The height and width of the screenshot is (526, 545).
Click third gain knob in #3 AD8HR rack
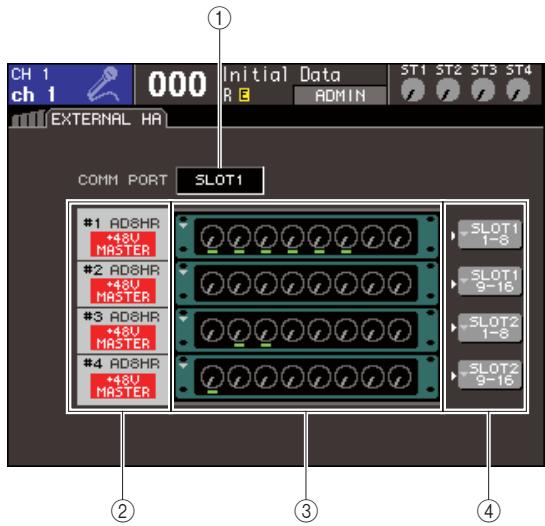tap(266, 330)
